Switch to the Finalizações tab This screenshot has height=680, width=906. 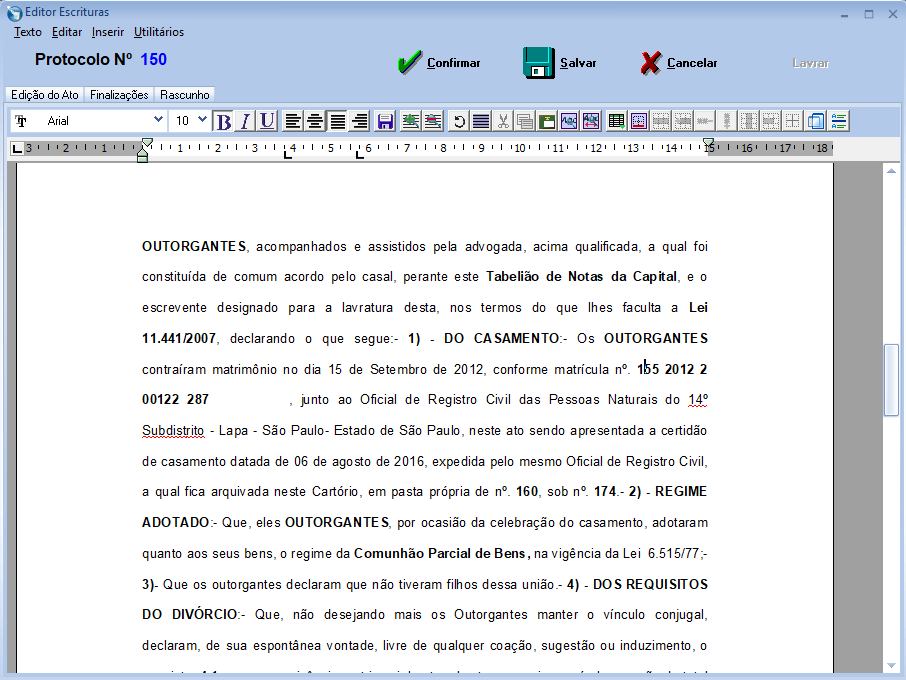tap(119, 95)
